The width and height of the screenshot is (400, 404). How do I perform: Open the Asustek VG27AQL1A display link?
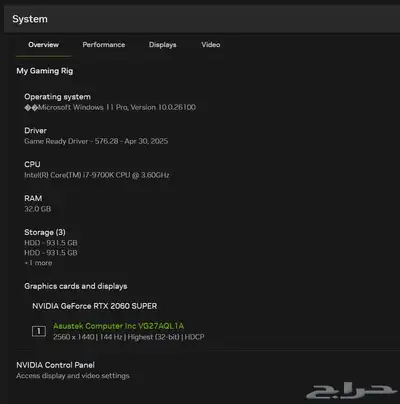point(118,326)
